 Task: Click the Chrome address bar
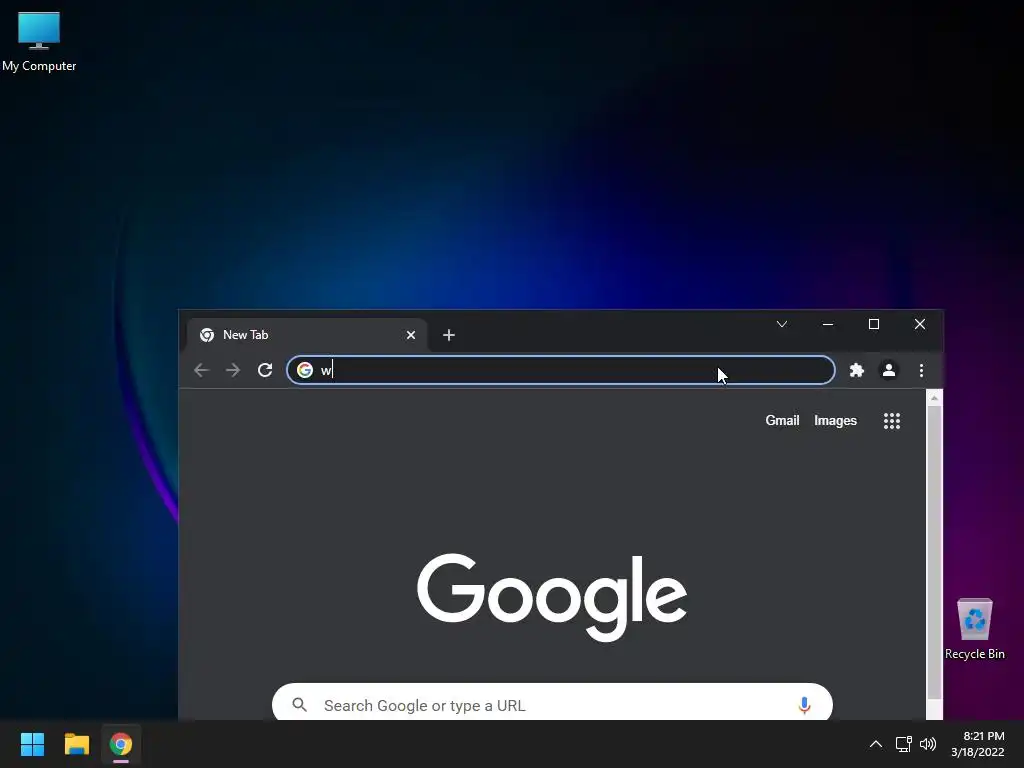click(x=560, y=370)
